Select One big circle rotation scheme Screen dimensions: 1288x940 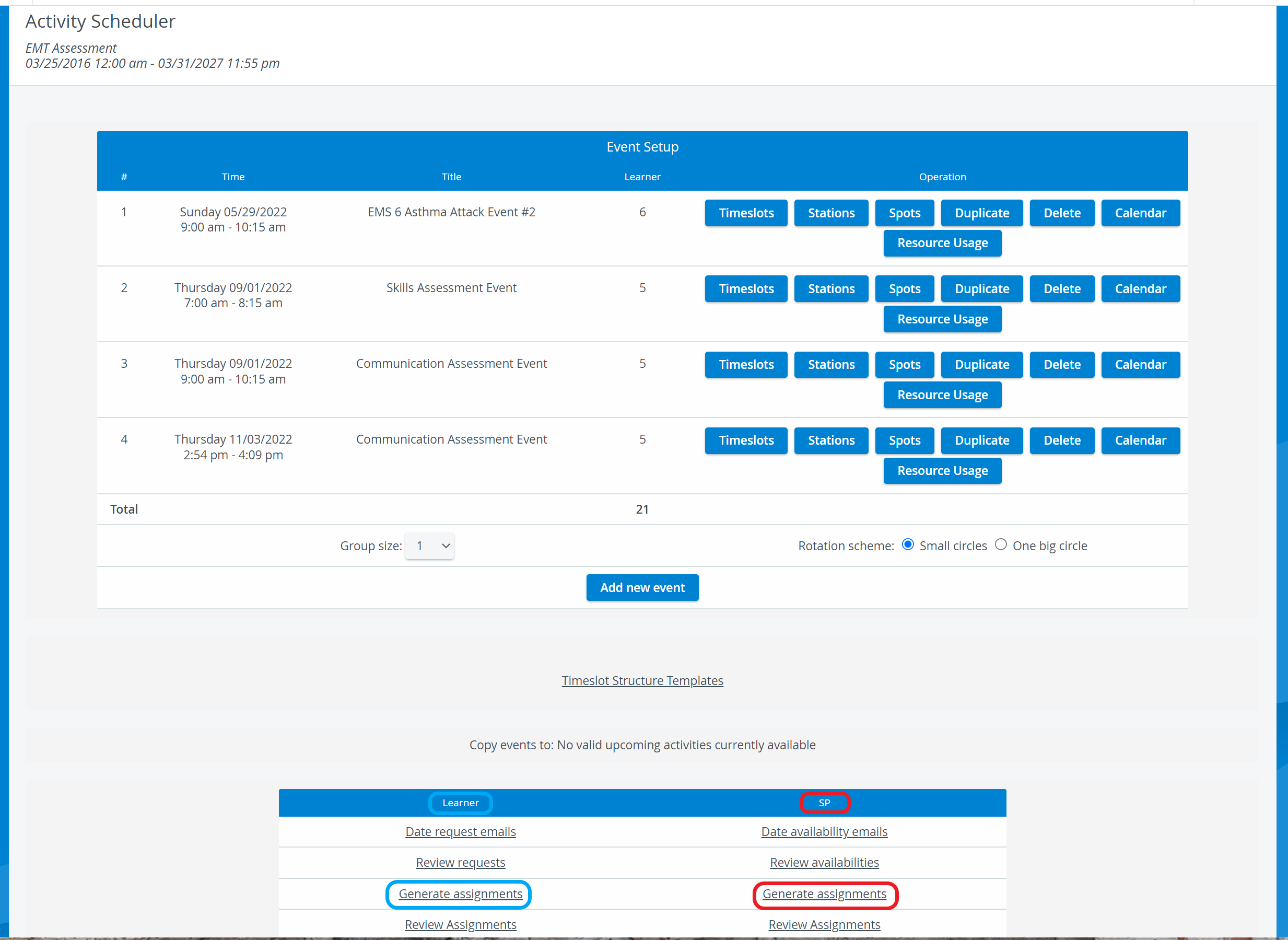pyautogui.click(x=1001, y=544)
